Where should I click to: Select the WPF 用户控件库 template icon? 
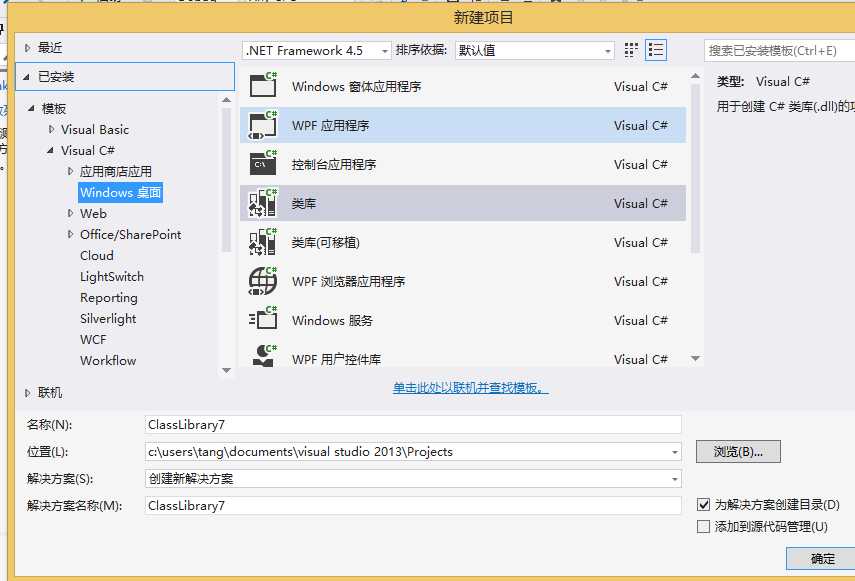point(265,356)
